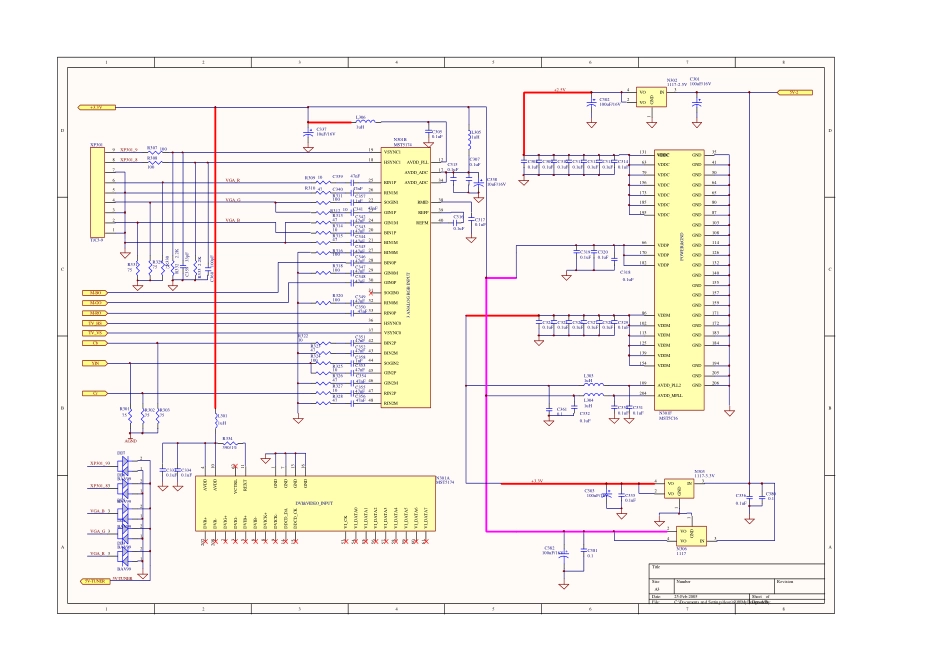950x672 pixels.
Task: Select the Cb input port
Action: [95, 342]
